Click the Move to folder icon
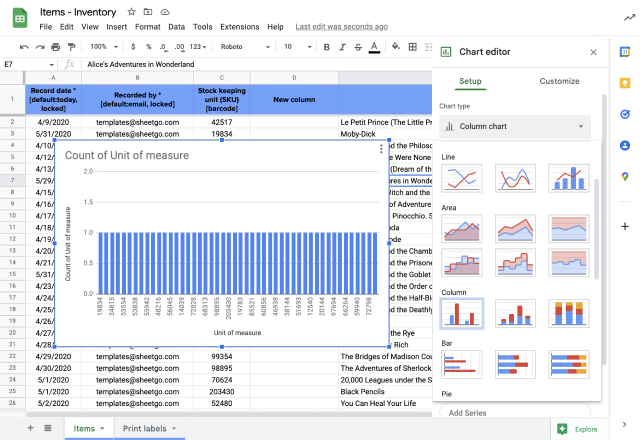This screenshot has width=640, height=440. (x=148, y=12)
